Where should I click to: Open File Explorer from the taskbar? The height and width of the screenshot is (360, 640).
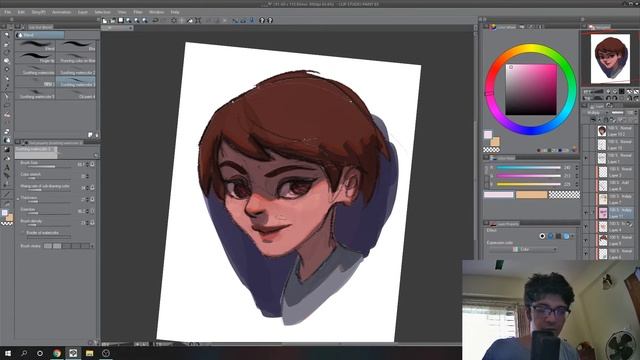(89, 353)
